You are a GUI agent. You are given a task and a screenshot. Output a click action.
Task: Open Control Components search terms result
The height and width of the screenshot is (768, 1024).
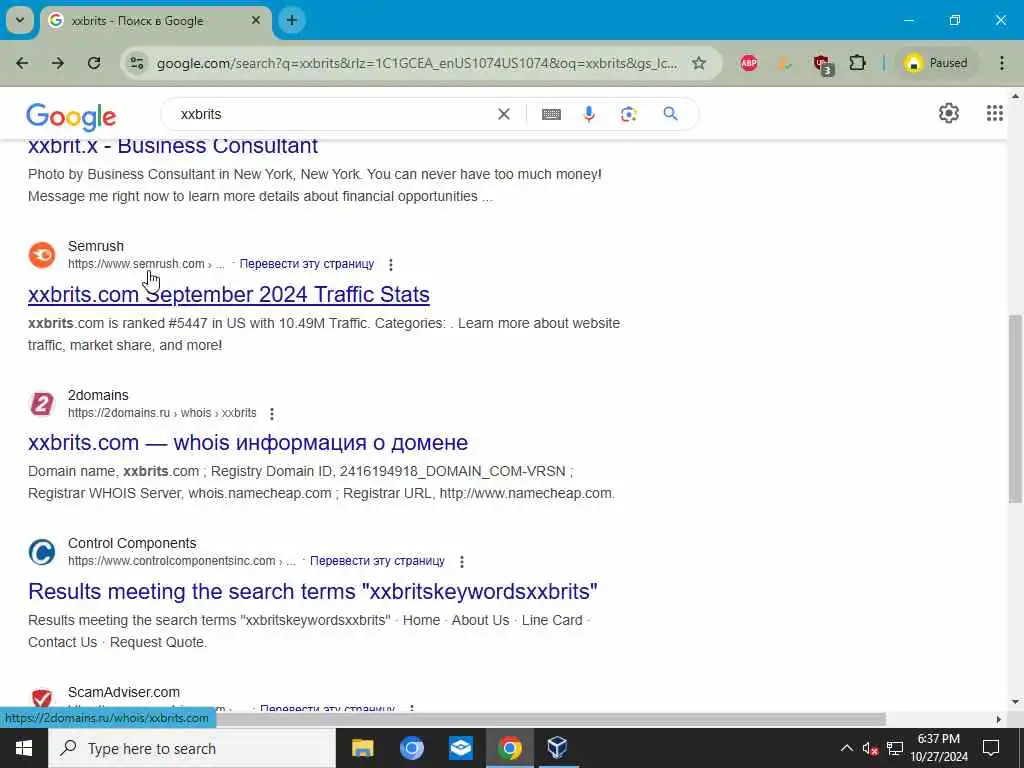[x=313, y=591]
